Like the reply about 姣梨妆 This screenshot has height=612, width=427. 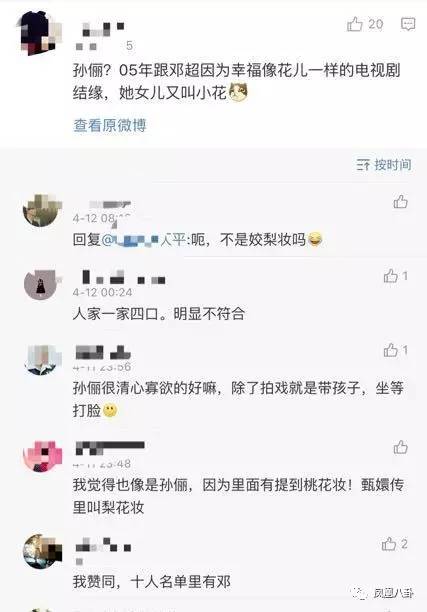[x=400, y=202]
